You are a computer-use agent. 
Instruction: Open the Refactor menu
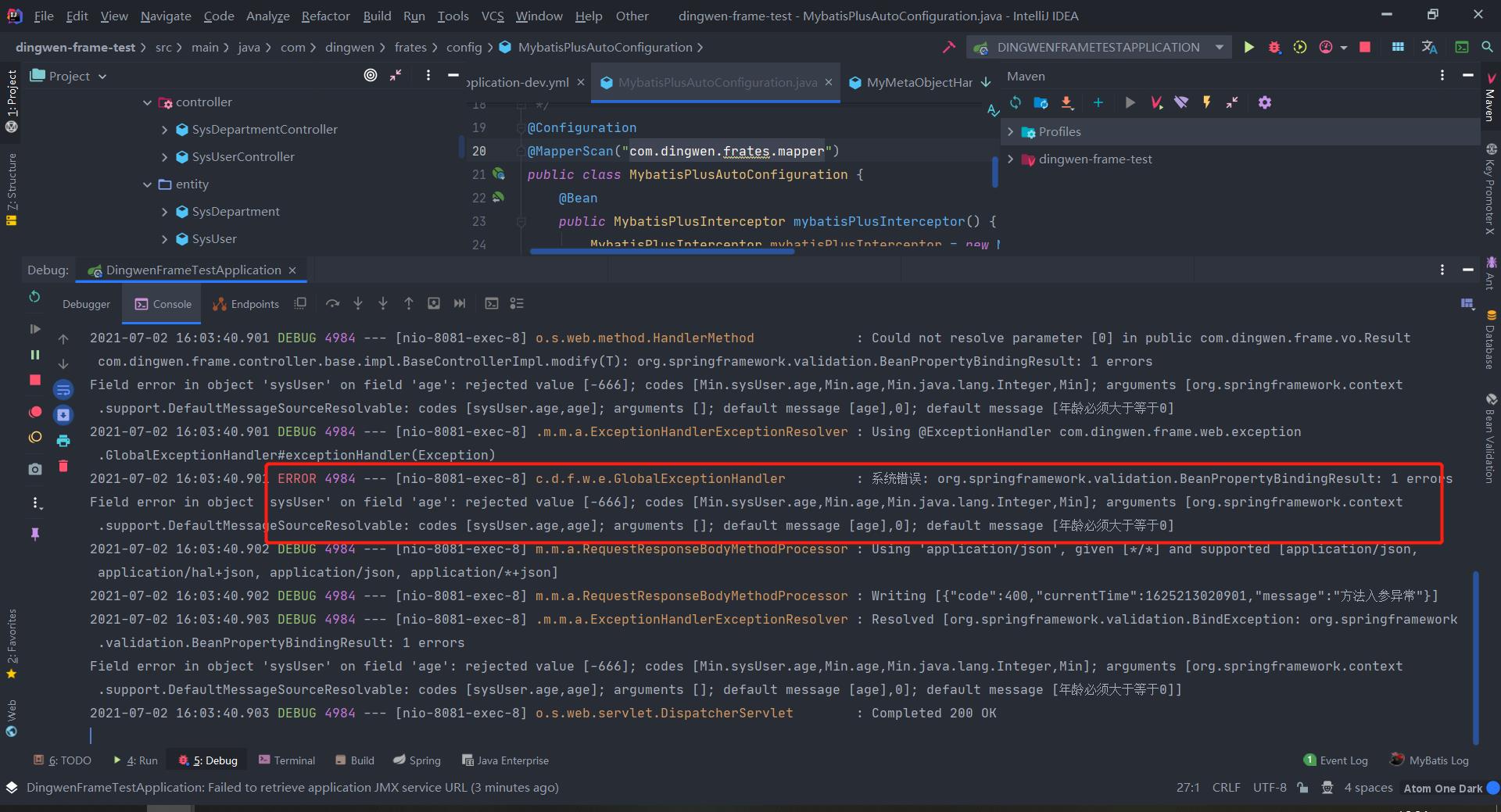coord(325,16)
